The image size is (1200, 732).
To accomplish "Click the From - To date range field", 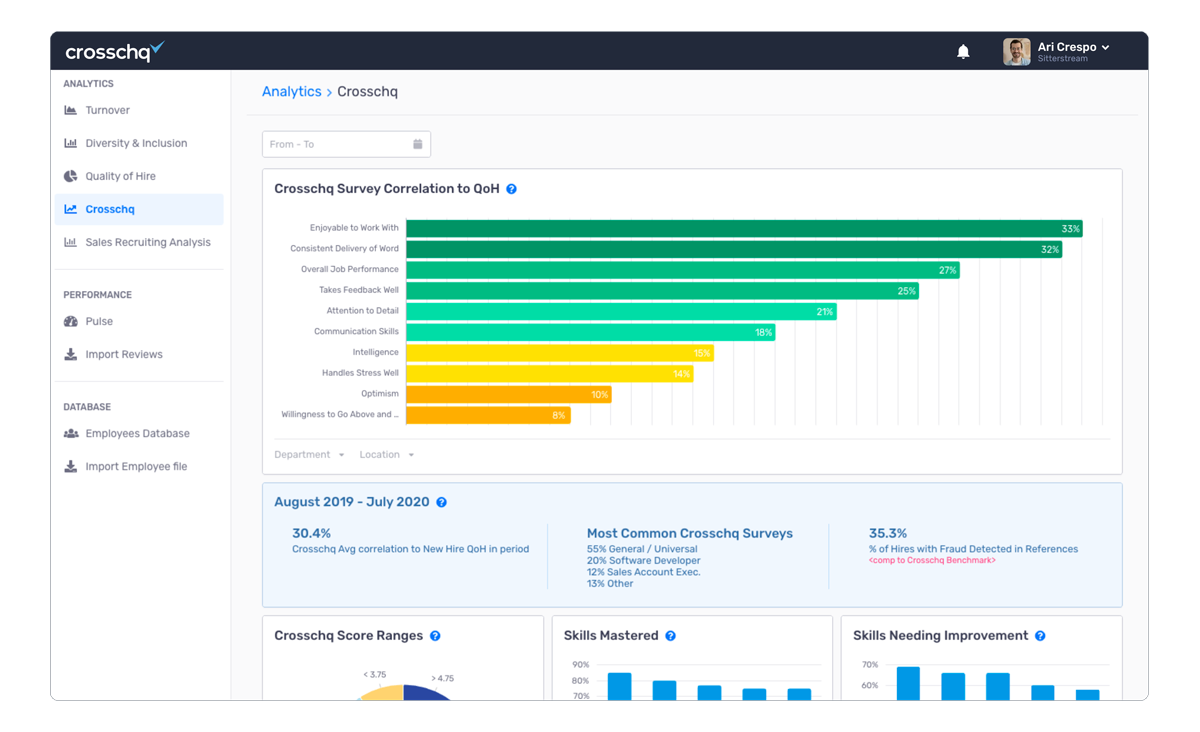I will [x=336, y=144].
